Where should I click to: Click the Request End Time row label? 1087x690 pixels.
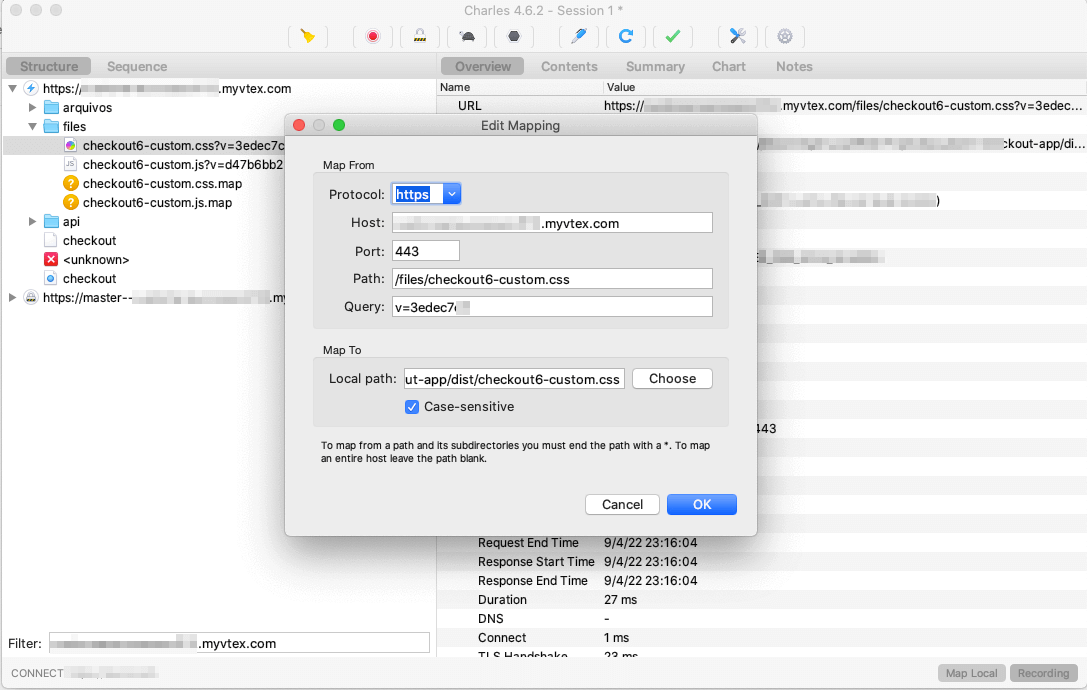tap(528, 542)
